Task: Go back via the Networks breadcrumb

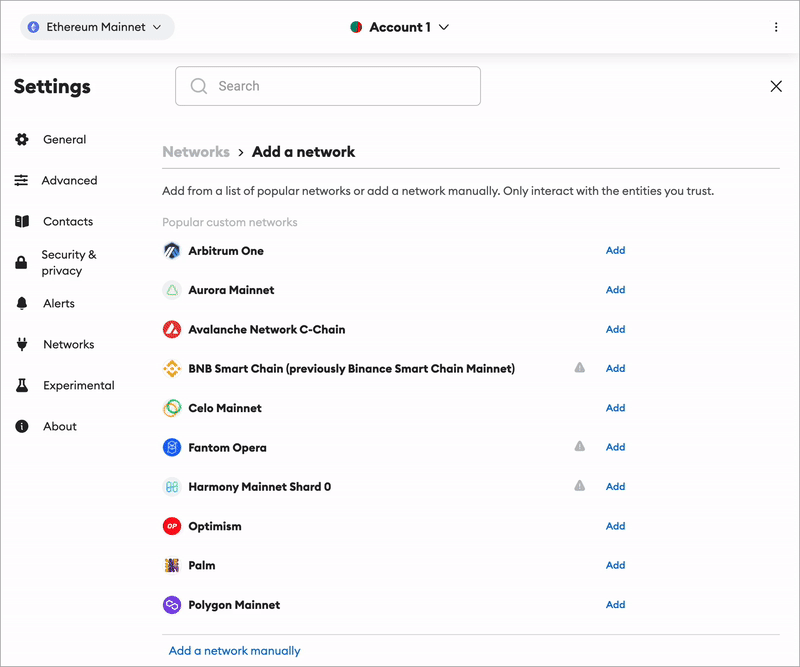Action: coord(196,152)
